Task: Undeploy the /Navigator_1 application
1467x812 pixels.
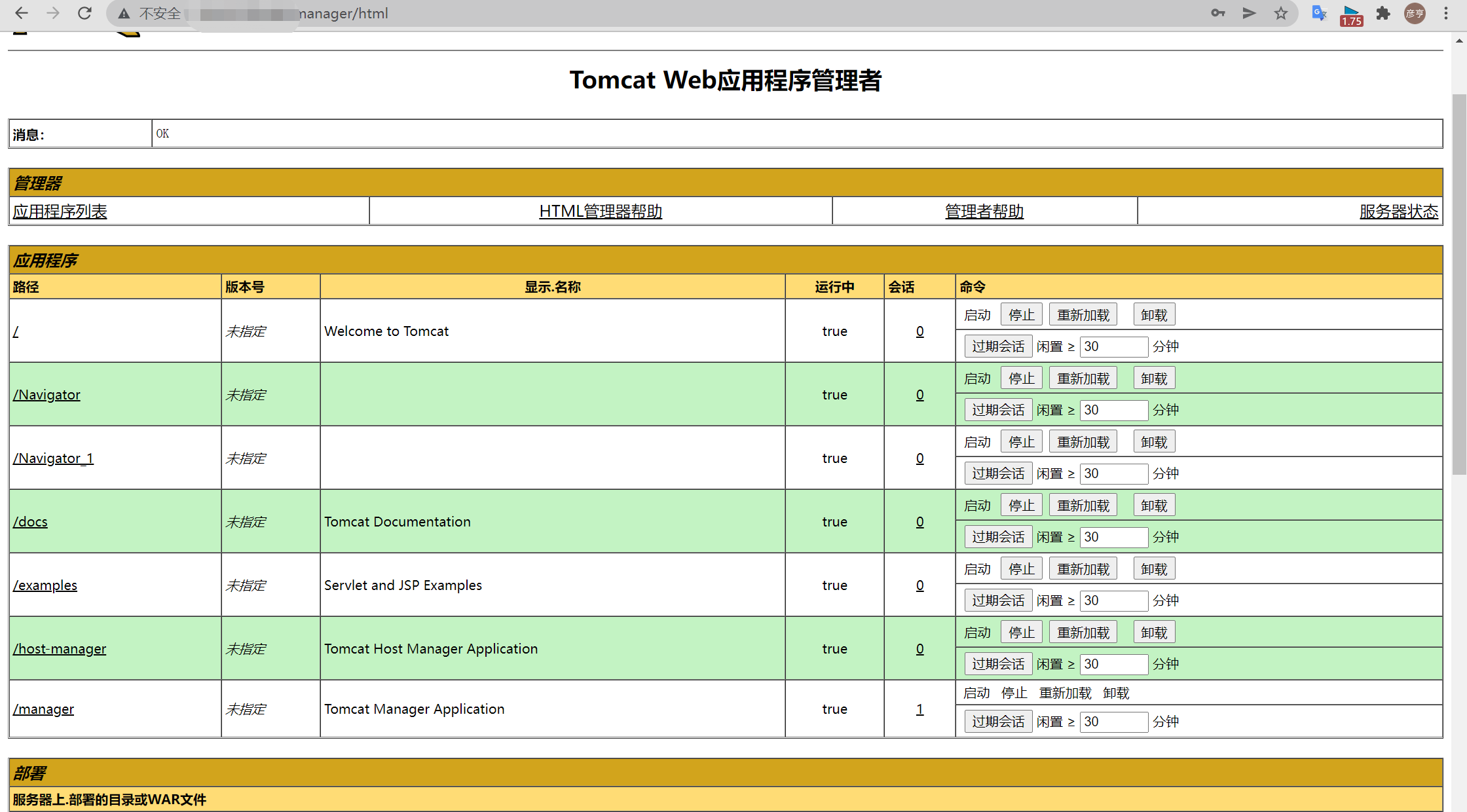Action: click(x=1154, y=442)
